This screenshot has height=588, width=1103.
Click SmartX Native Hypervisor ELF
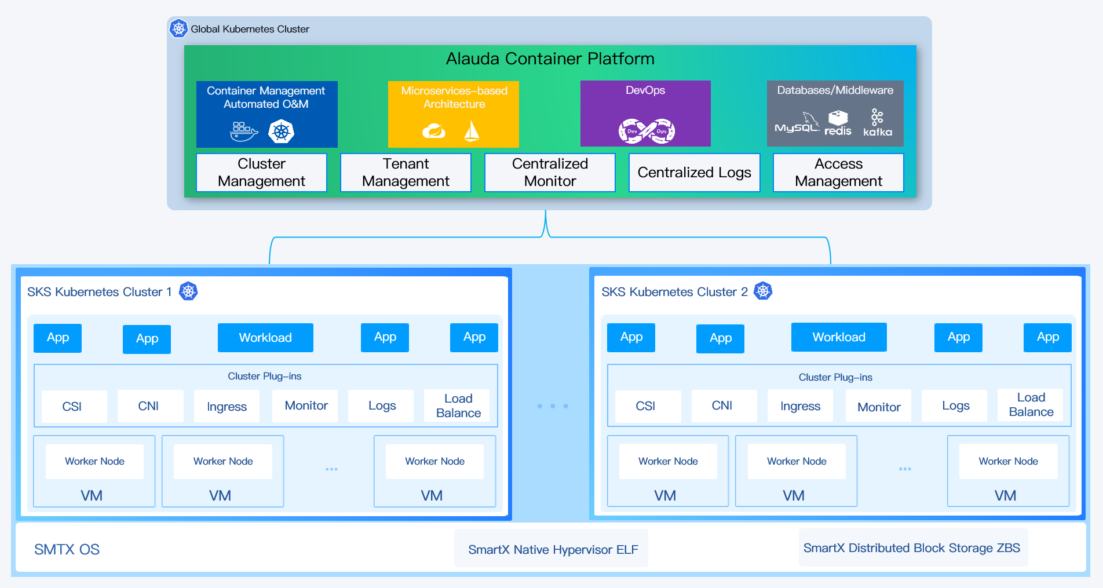click(551, 548)
